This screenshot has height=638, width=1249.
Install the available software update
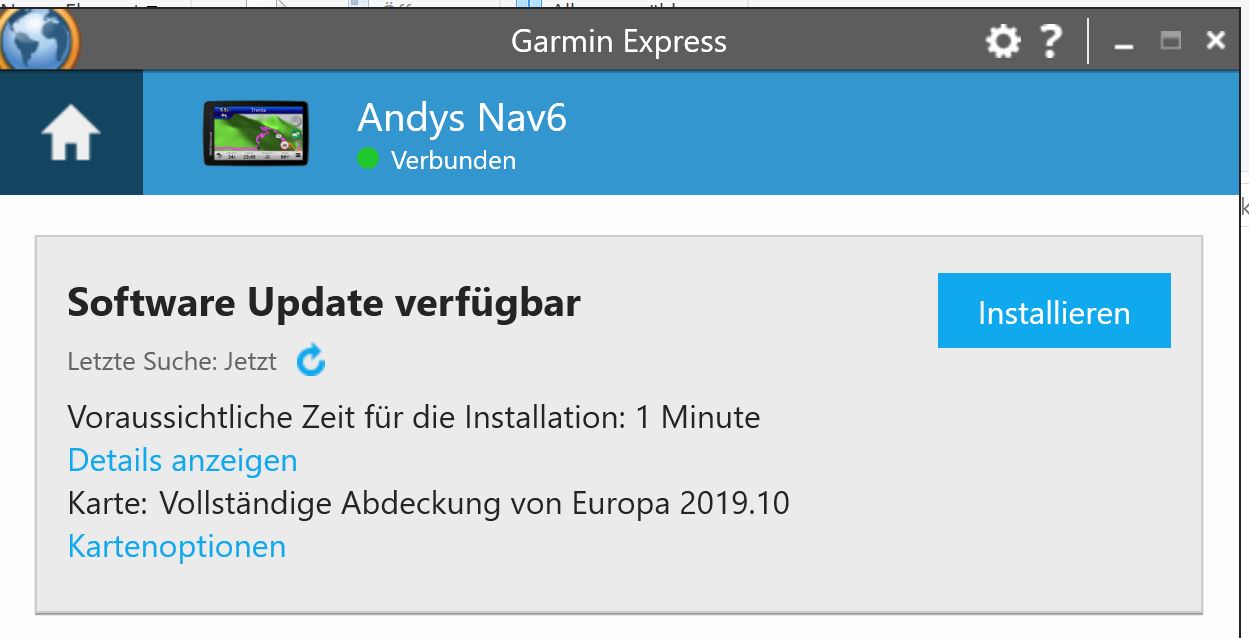(x=1054, y=311)
